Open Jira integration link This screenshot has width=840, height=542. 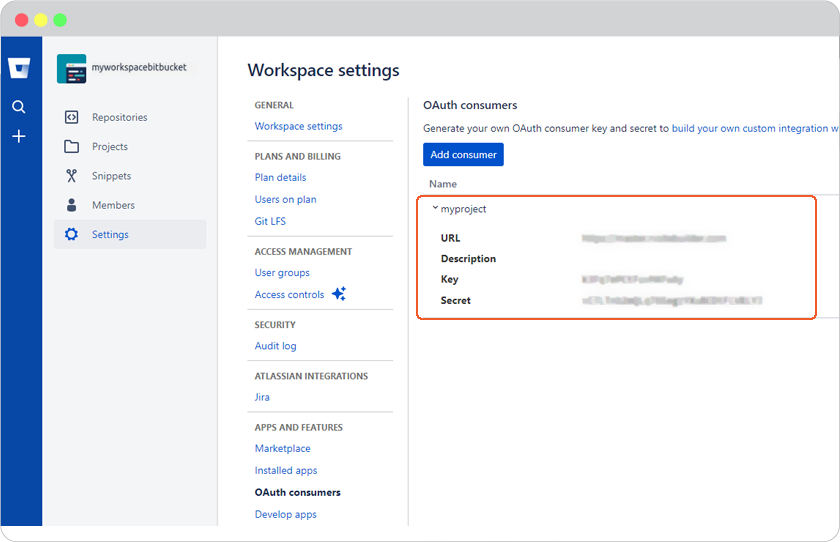[x=262, y=397]
